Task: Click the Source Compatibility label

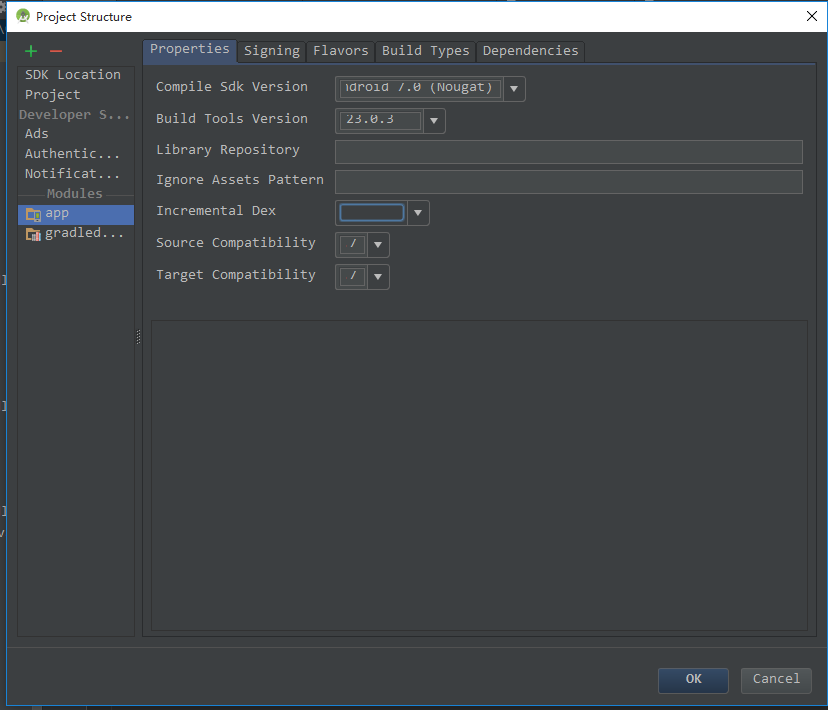Action: point(236,243)
